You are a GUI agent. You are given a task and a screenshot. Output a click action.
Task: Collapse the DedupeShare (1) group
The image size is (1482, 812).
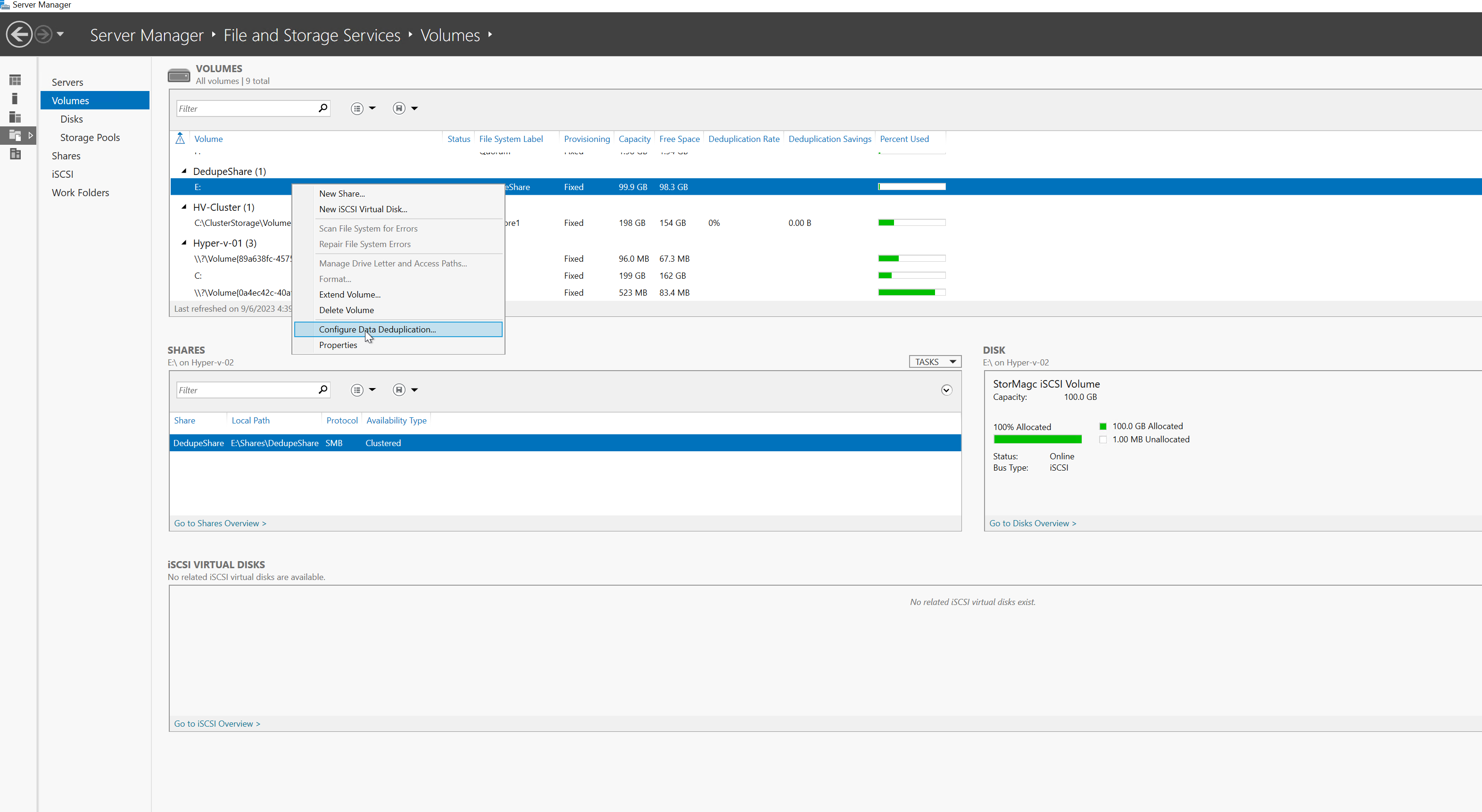184,171
